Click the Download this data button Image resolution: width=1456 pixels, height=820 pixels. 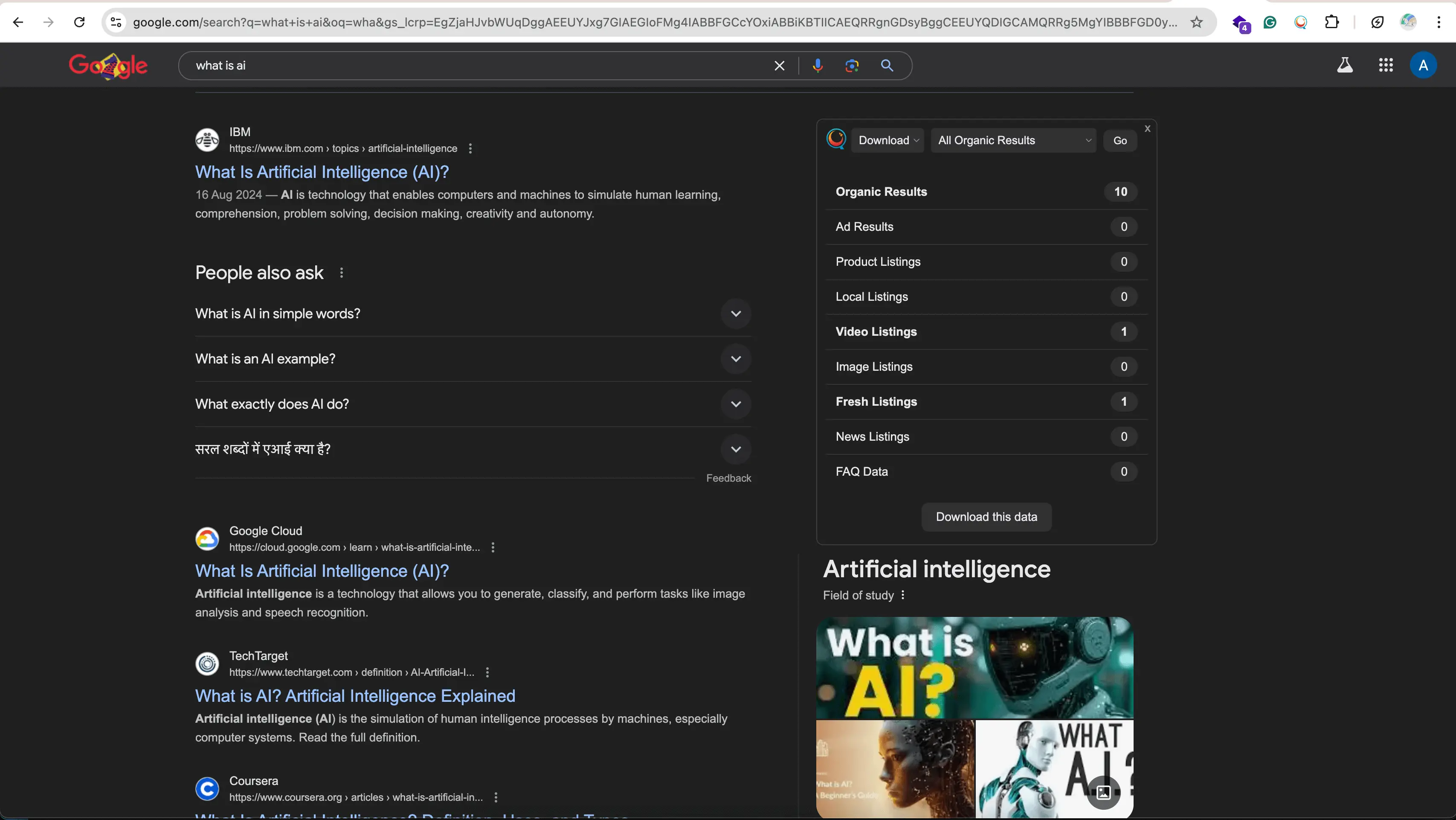tap(986, 517)
